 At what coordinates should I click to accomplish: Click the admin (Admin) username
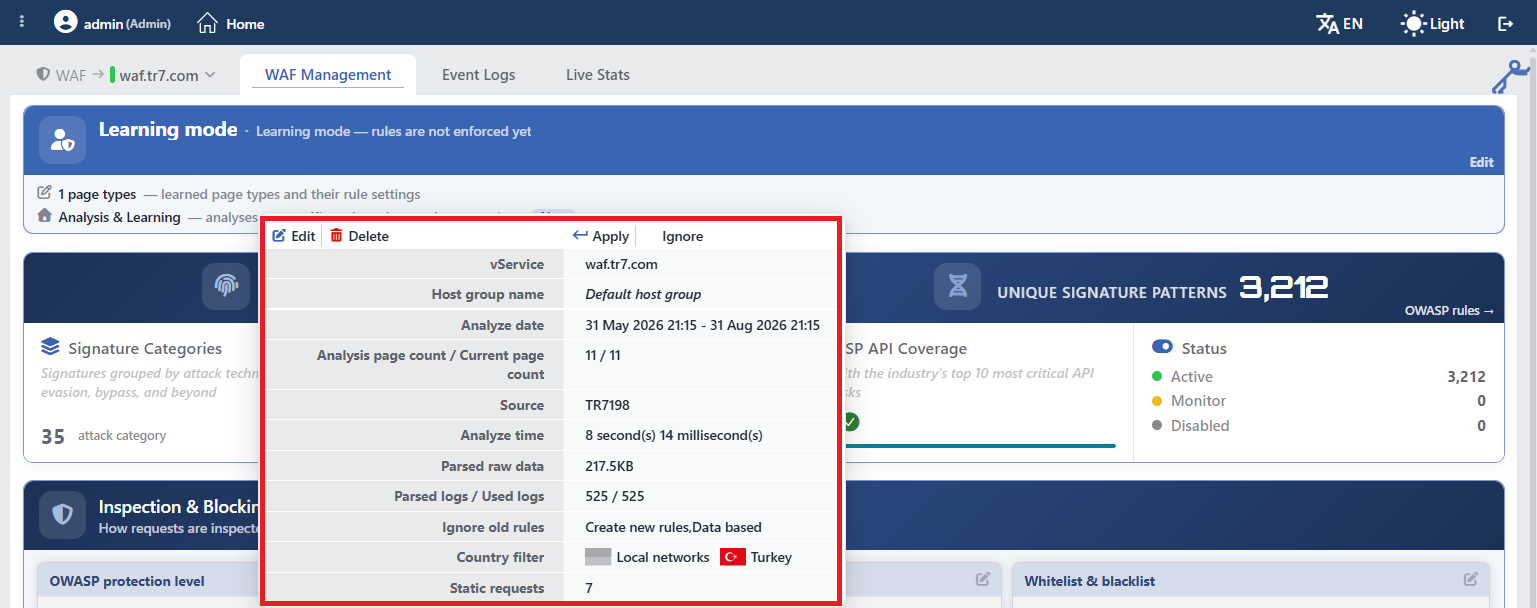(x=127, y=23)
